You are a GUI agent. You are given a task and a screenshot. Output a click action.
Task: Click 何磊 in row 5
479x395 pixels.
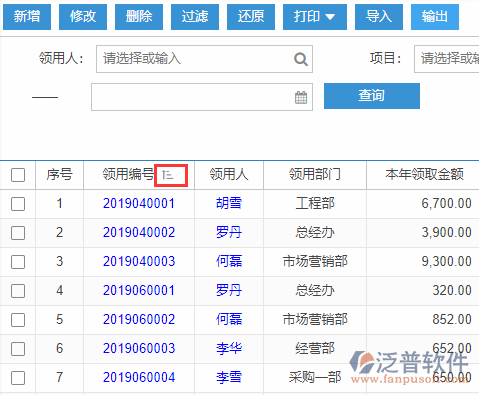(229, 319)
